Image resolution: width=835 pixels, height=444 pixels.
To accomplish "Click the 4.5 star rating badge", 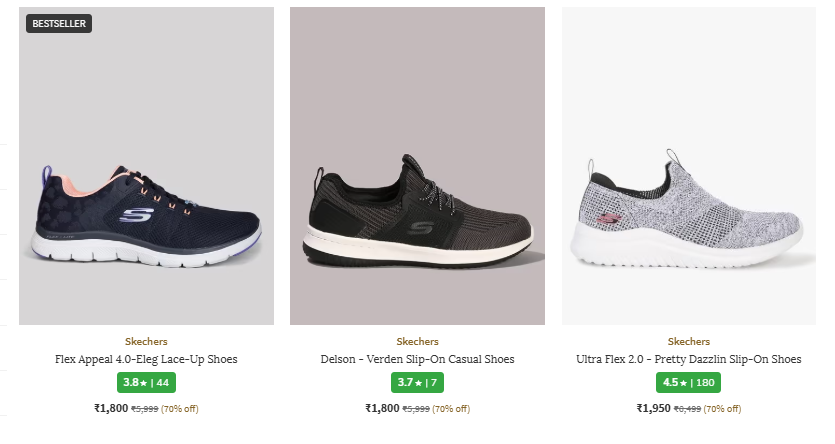I will [688, 382].
